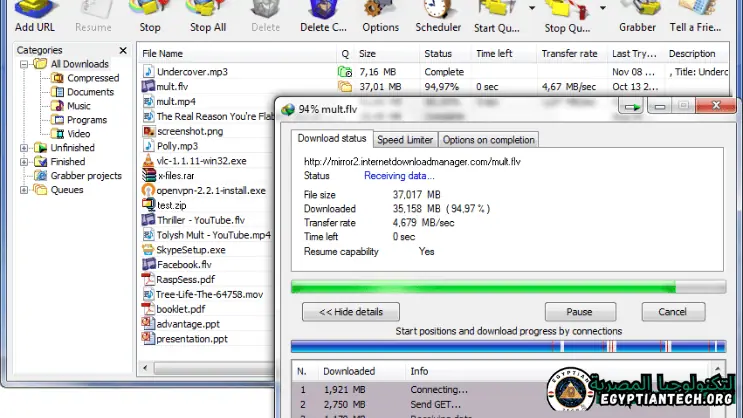The height and width of the screenshot is (418, 743).
Task: Select x-files.rar file row
Action: (x=176, y=176)
